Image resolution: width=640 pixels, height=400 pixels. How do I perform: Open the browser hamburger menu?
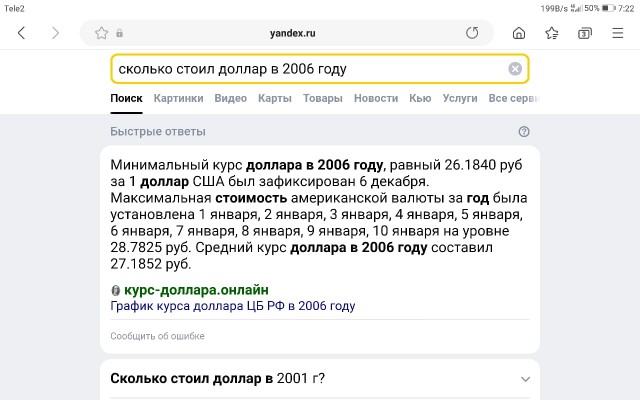[618, 33]
